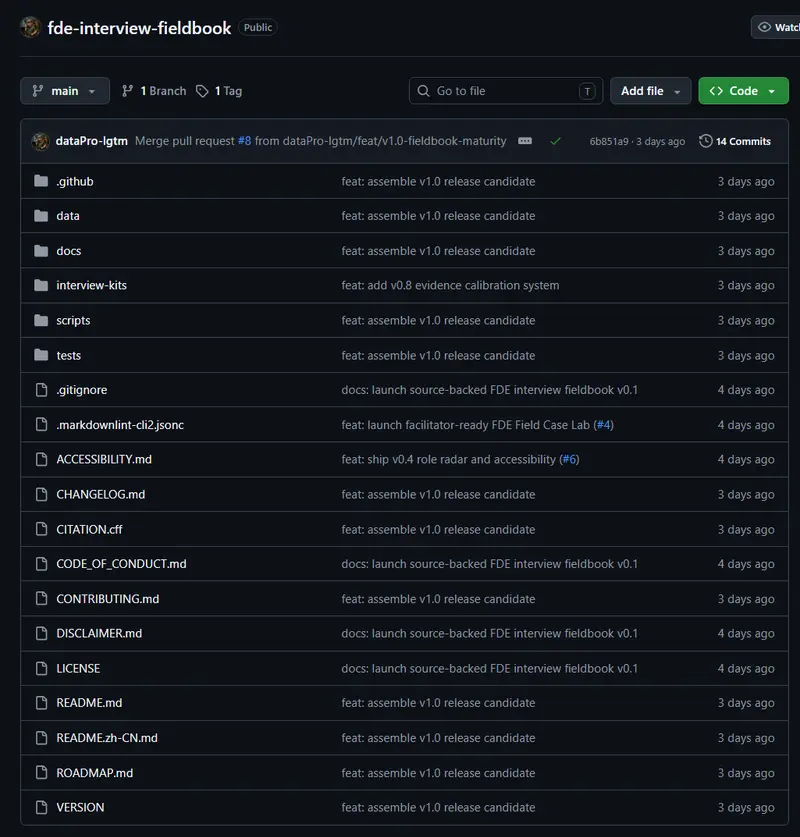This screenshot has width=800, height=837.
Task: Click the folder icon for .github
Action: [x=41, y=181]
